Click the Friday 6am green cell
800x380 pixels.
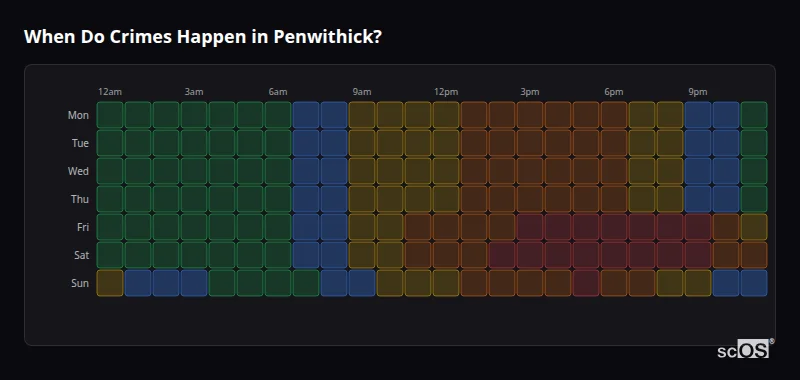[x=278, y=226]
